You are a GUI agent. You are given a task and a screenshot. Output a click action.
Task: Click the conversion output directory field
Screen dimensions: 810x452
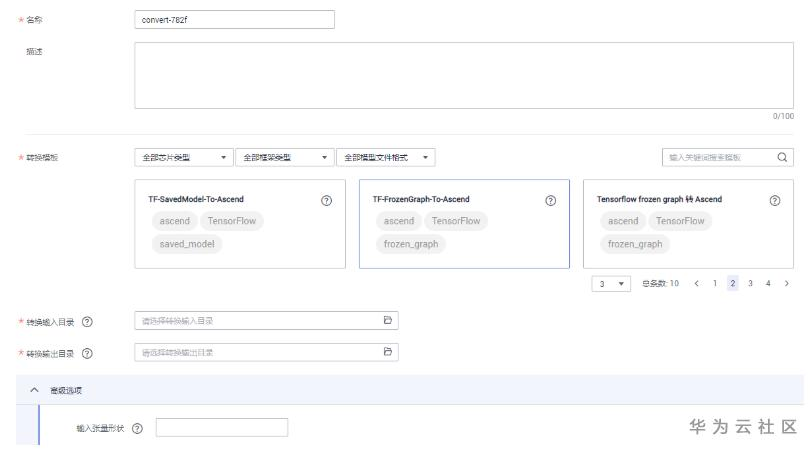coord(266,352)
